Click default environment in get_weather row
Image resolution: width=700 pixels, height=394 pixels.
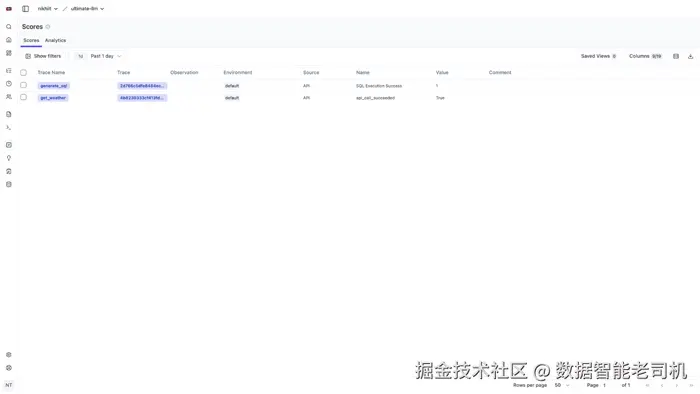tap(232, 98)
